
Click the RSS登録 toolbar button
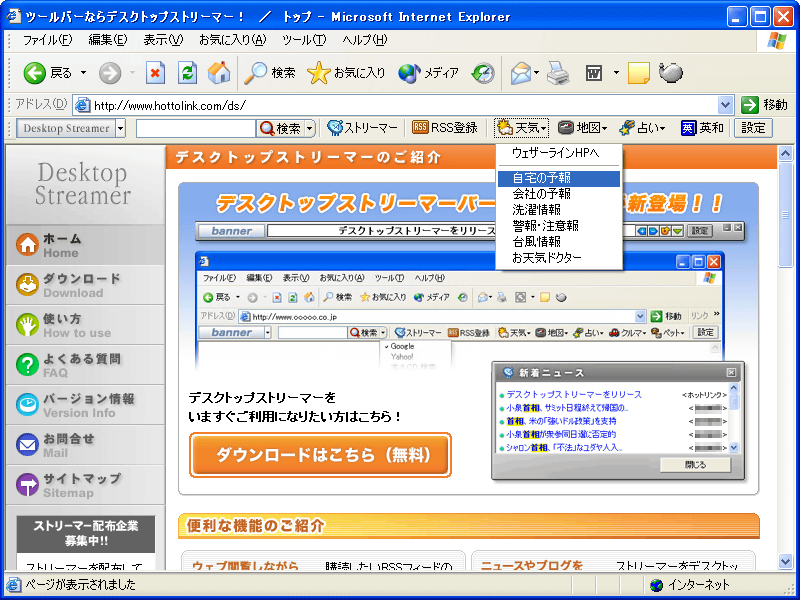pyautogui.click(x=444, y=128)
